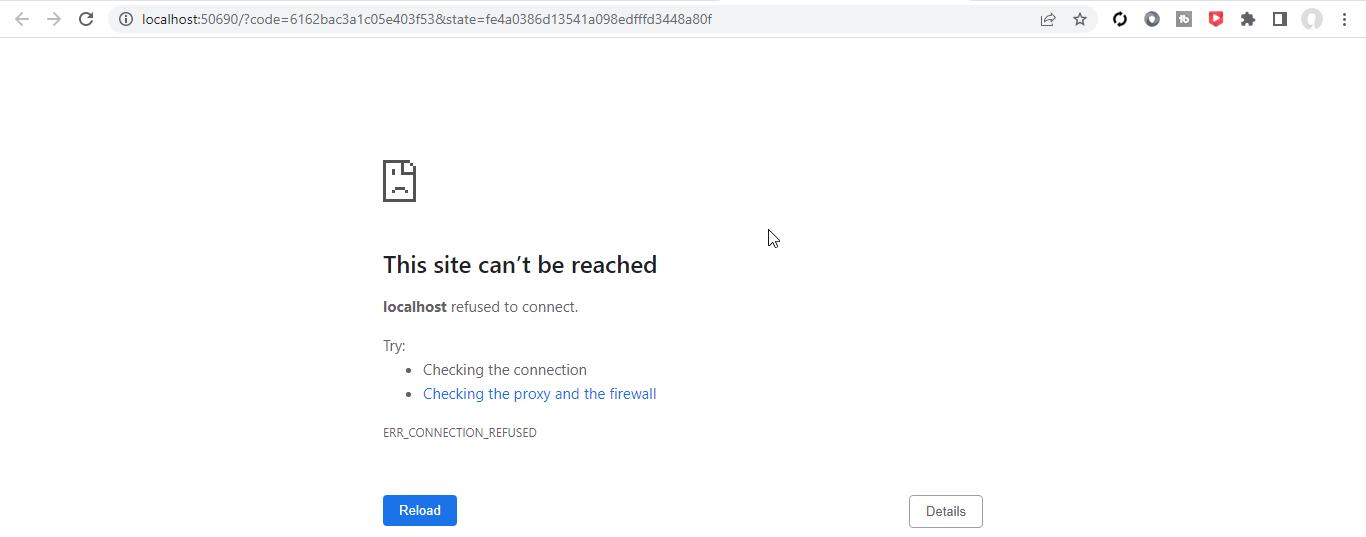Click the browser forward arrow
The image size is (1366, 537).
point(54,19)
